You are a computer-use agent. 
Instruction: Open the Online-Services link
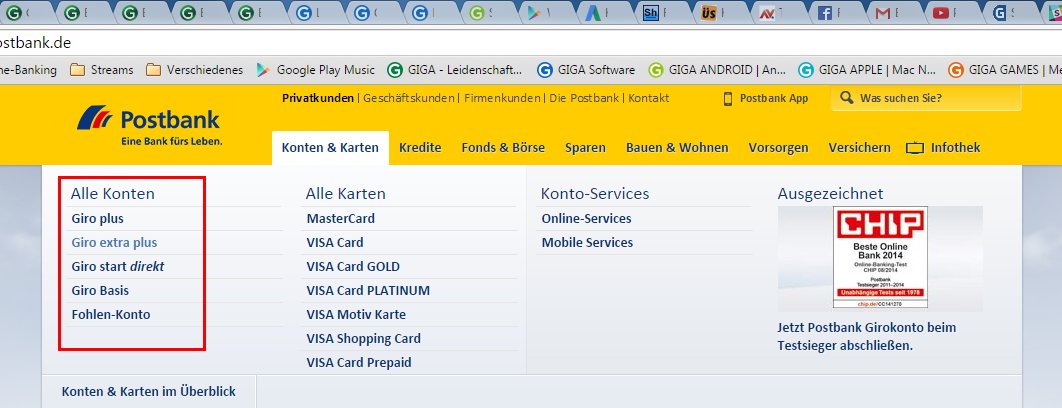tap(587, 219)
